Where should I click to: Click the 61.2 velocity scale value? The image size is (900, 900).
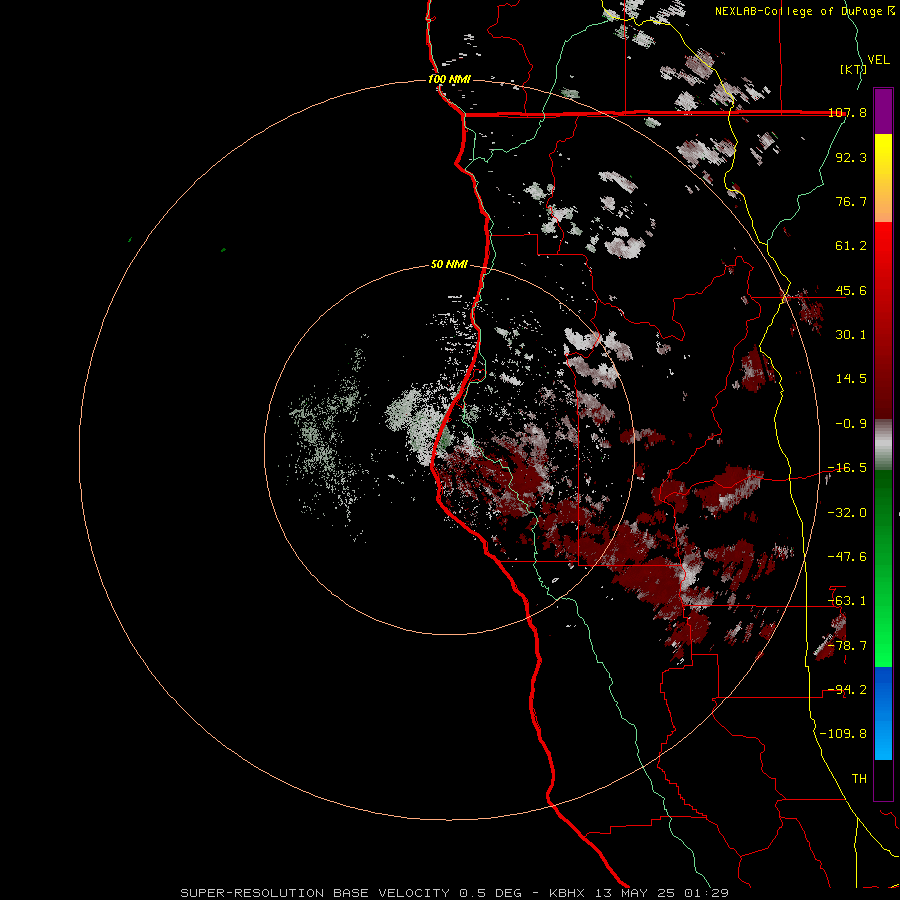click(x=851, y=246)
